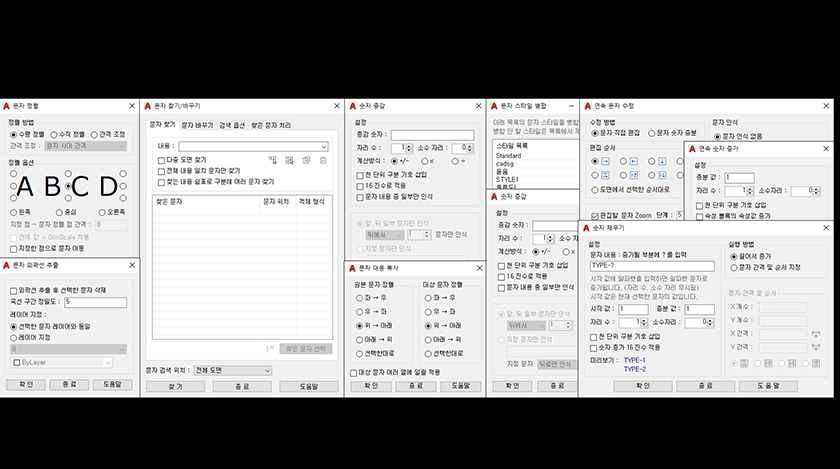This screenshot has height=469, width=840.
Task: Click last fill-order icon in 숫자 채우기
Action: [x=816, y=363]
